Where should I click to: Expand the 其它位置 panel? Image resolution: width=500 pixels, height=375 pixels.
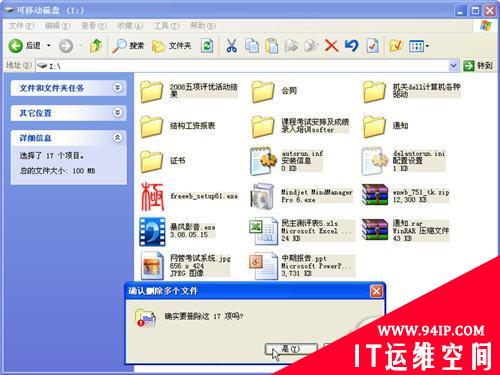pos(117,113)
